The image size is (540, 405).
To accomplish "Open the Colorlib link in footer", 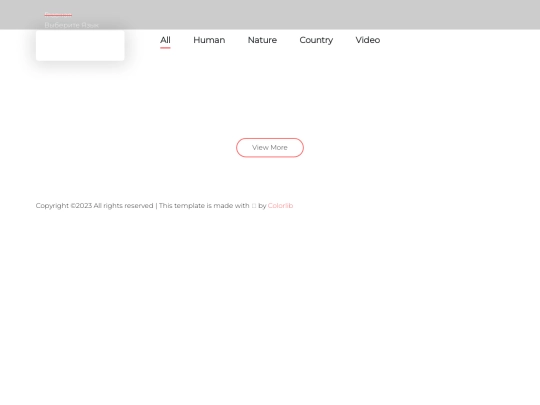I will pyautogui.click(x=280, y=206).
